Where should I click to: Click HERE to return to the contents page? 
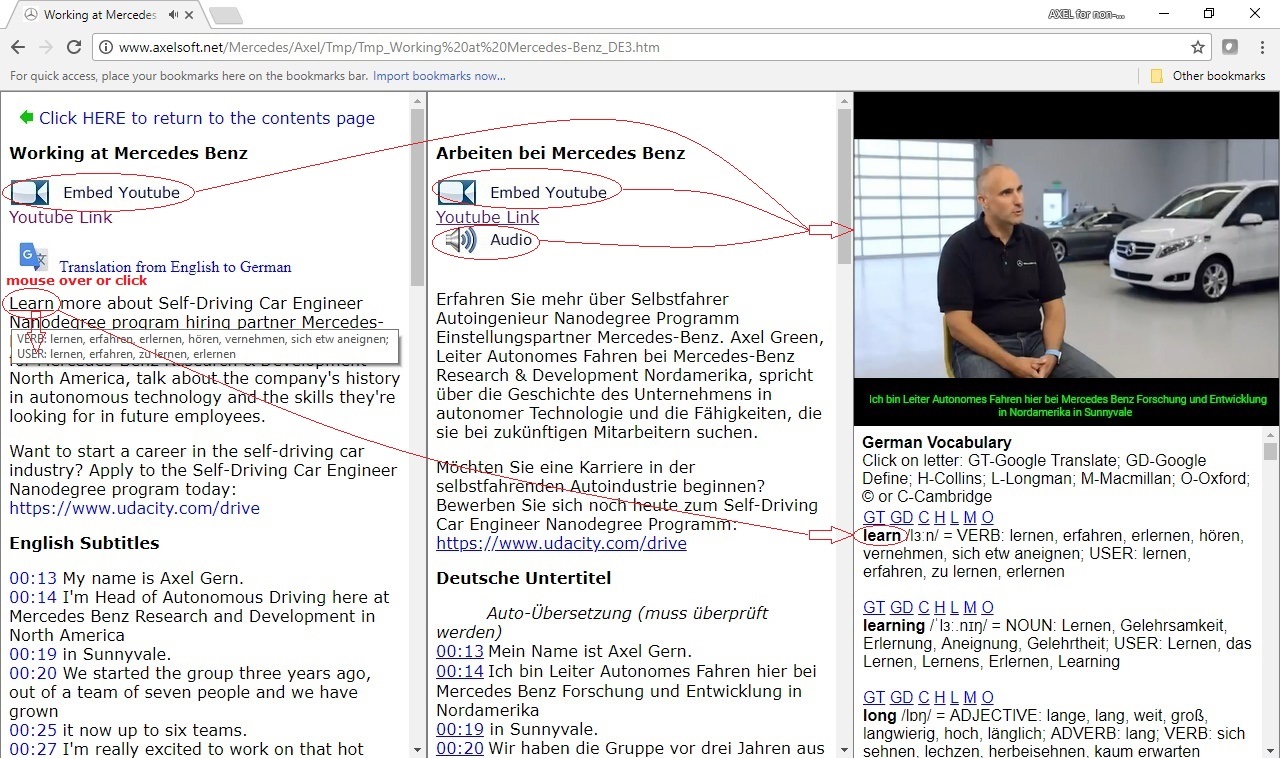pos(207,118)
